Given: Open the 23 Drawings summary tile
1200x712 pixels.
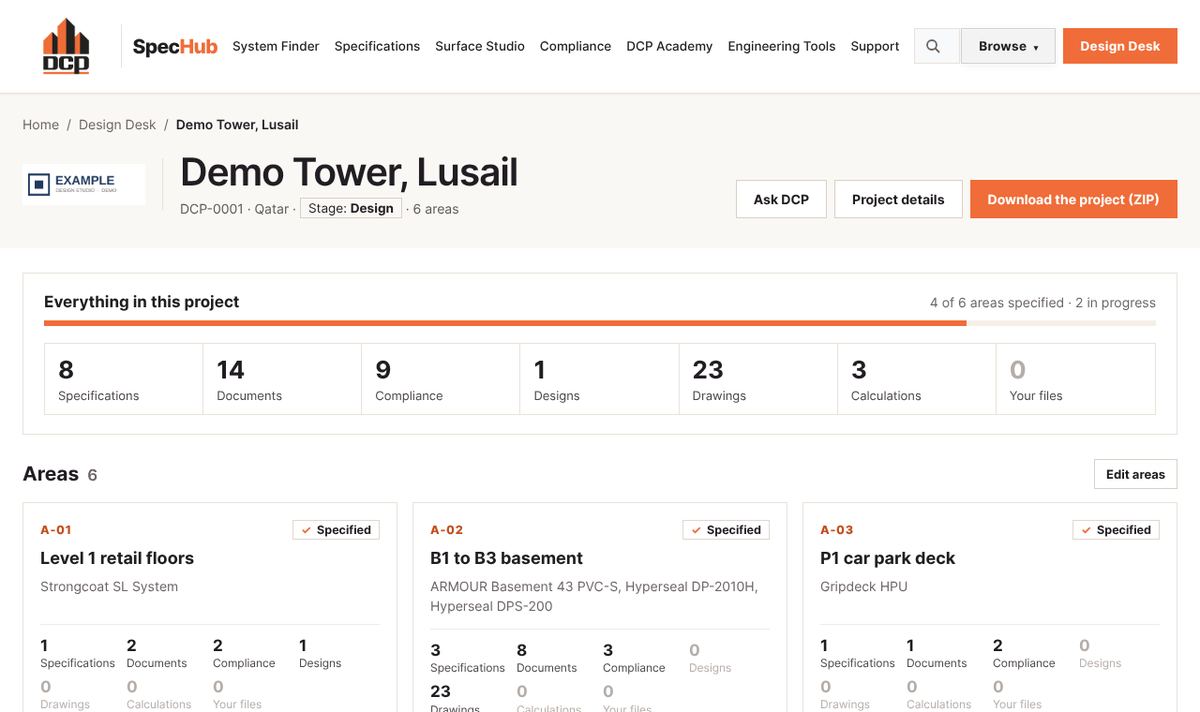Looking at the screenshot, I should [758, 379].
